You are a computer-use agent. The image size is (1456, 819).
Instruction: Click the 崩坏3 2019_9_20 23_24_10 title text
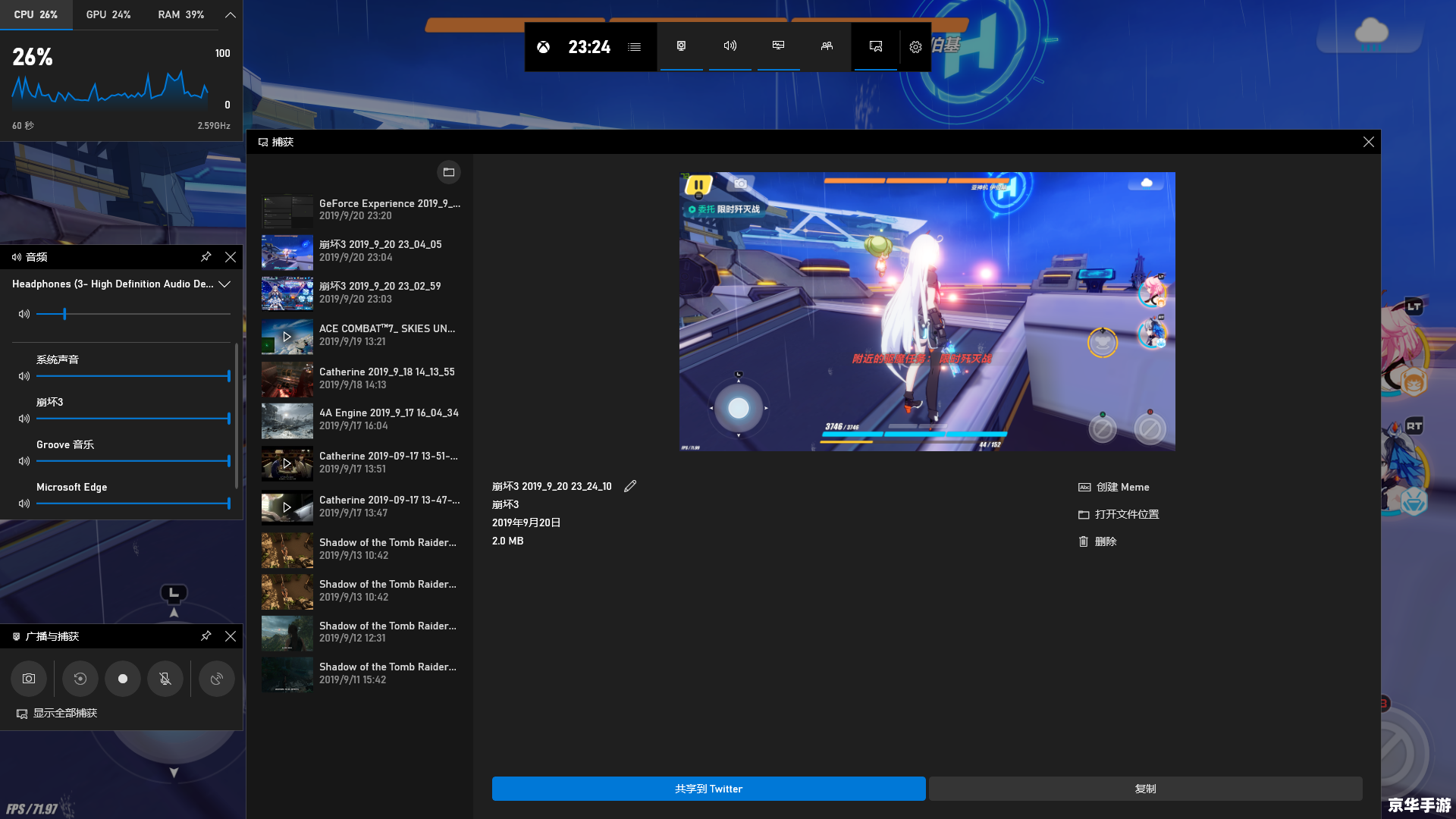[x=552, y=487]
